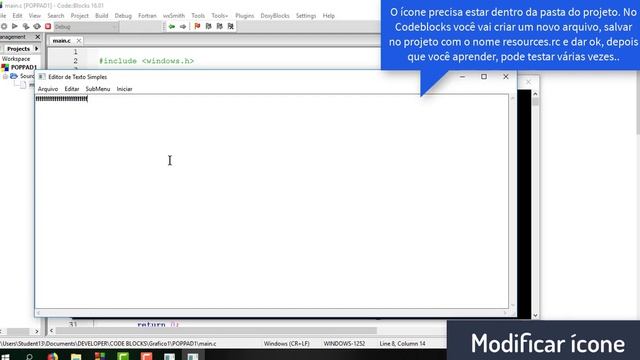The width and height of the screenshot is (640, 360).
Task: Click the Clear all bookmarks icon
Action: (231, 27)
